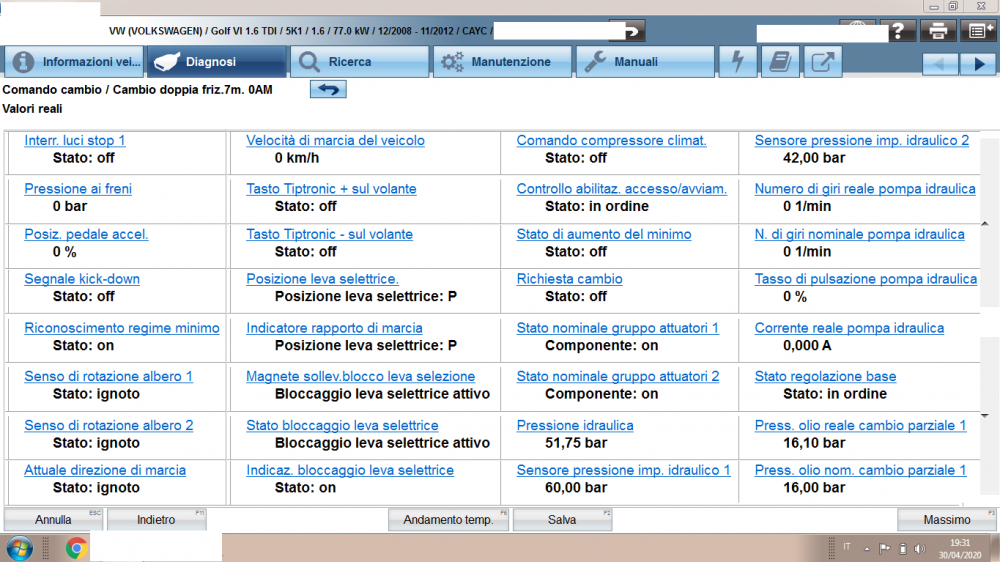Click the scrollbar down arrow on right edge
The height and width of the screenshot is (562, 1000).
click(x=984, y=415)
